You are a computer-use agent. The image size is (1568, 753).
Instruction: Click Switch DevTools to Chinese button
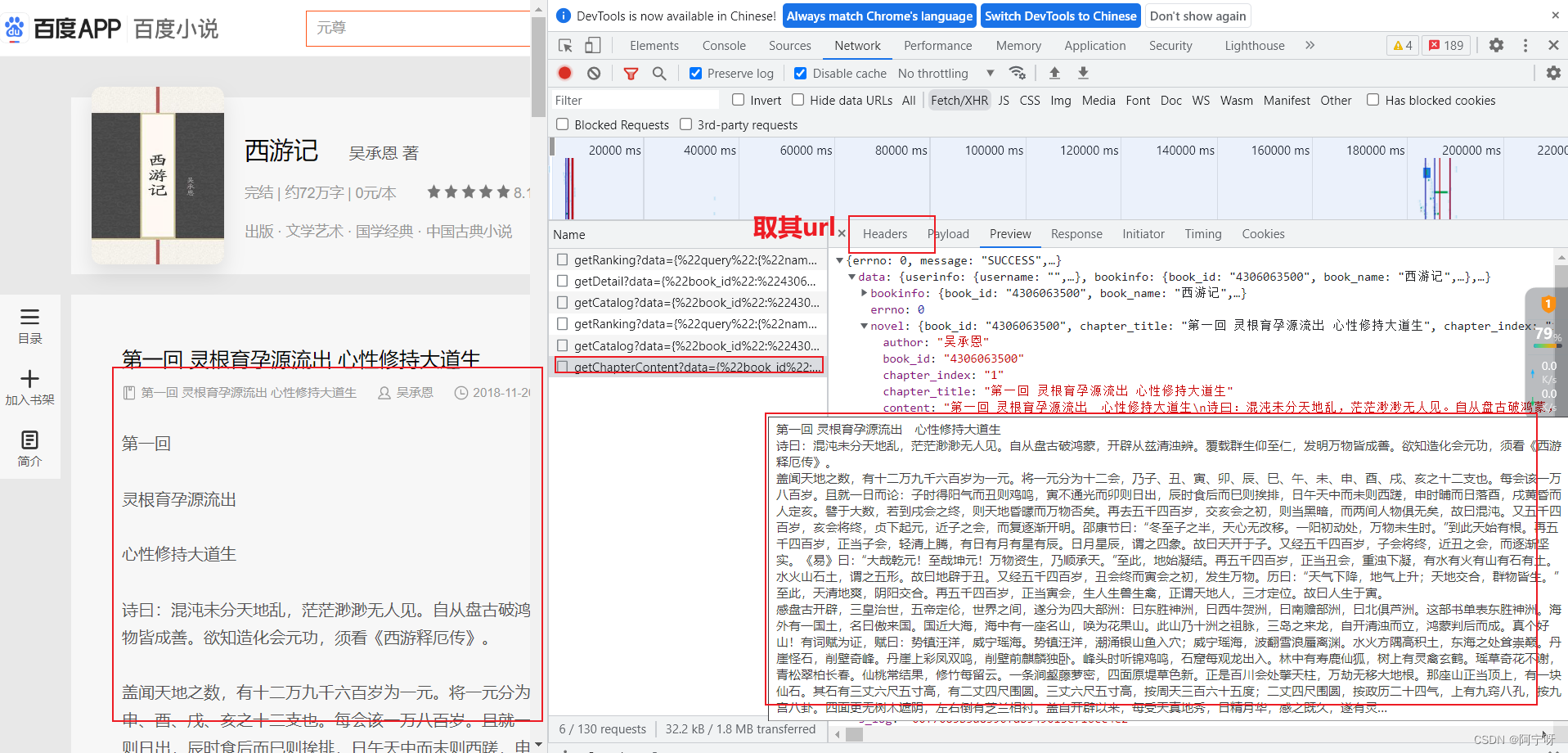[1060, 16]
